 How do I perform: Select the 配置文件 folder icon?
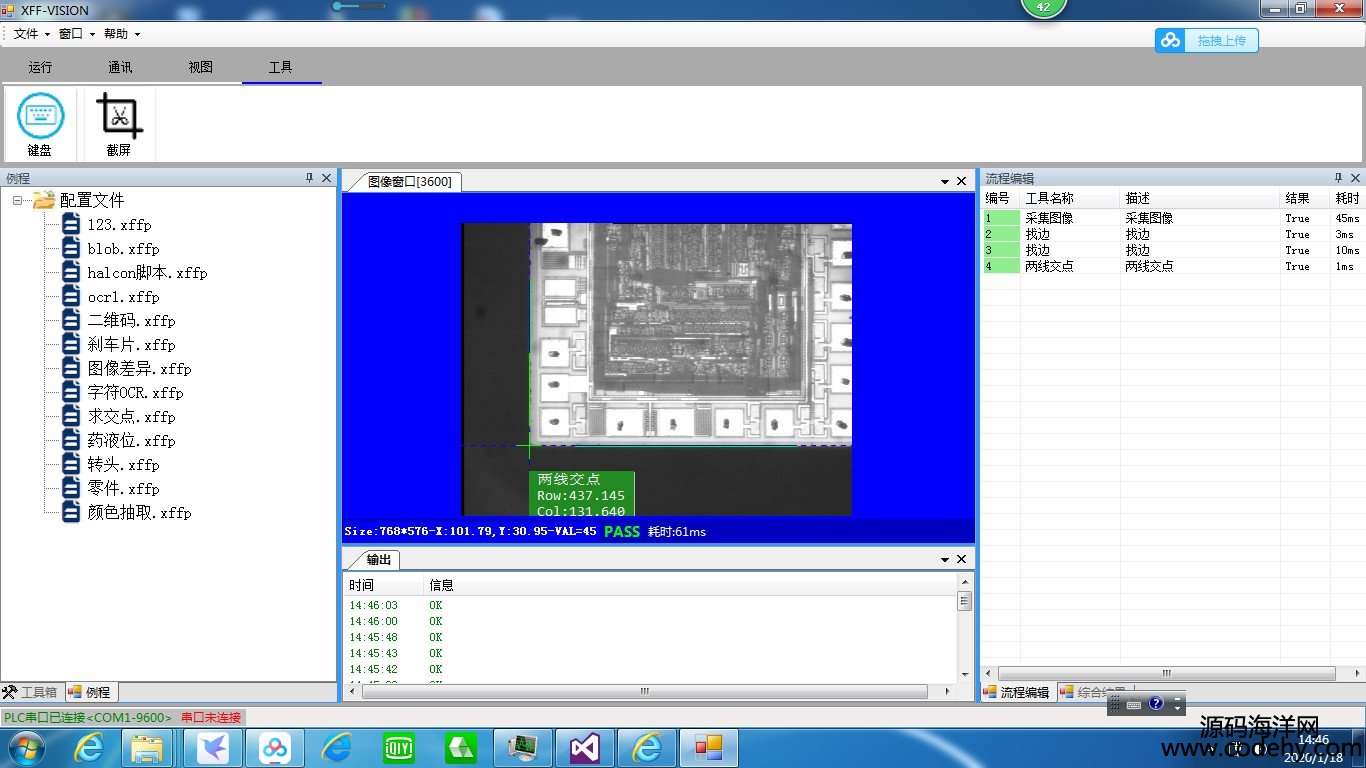tap(44, 200)
